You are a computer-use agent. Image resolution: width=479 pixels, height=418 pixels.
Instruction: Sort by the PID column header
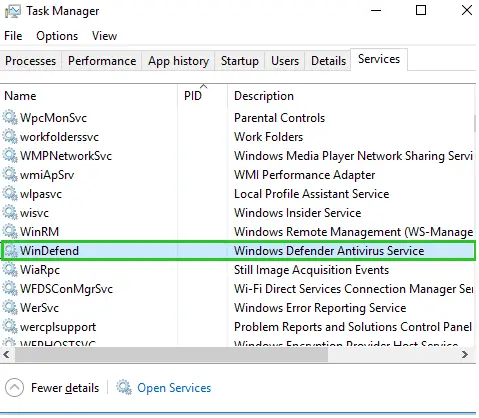(203, 96)
